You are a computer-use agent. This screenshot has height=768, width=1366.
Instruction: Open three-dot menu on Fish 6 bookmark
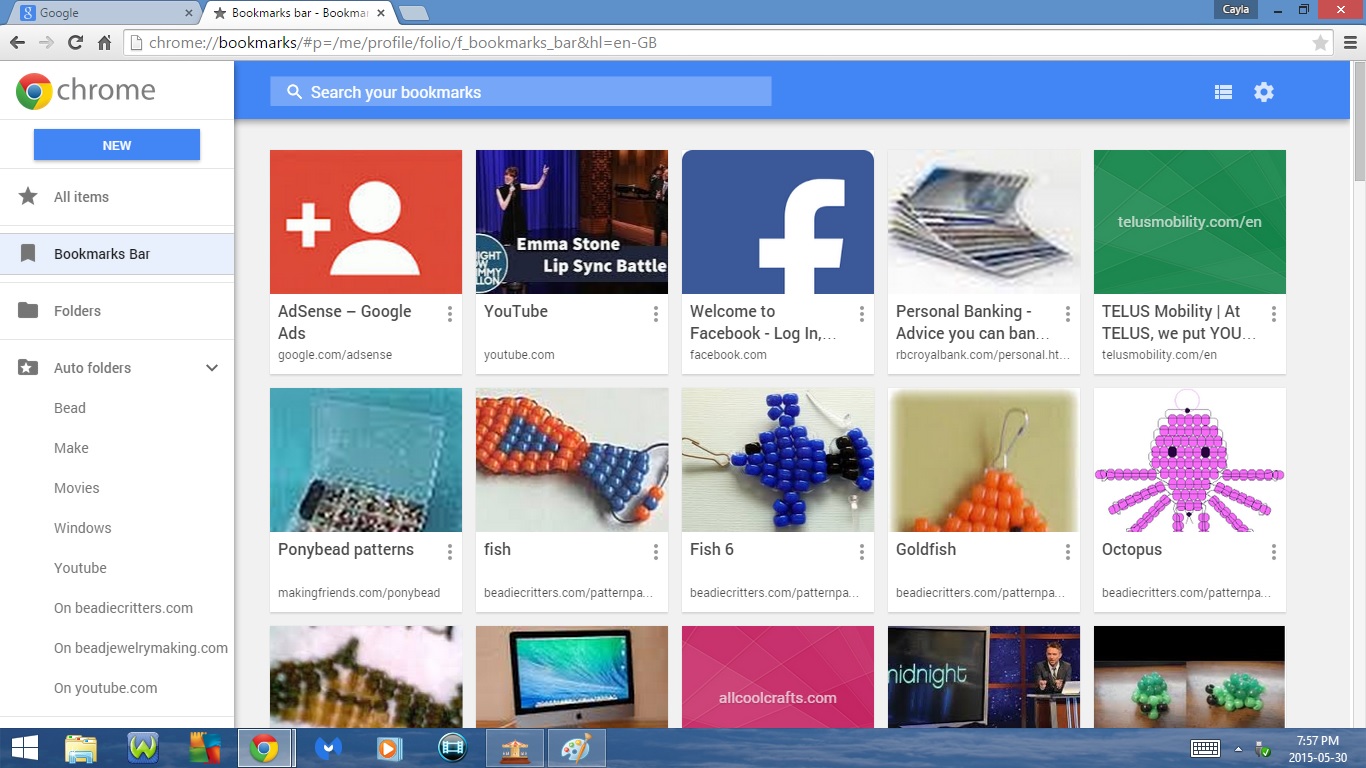(x=862, y=552)
